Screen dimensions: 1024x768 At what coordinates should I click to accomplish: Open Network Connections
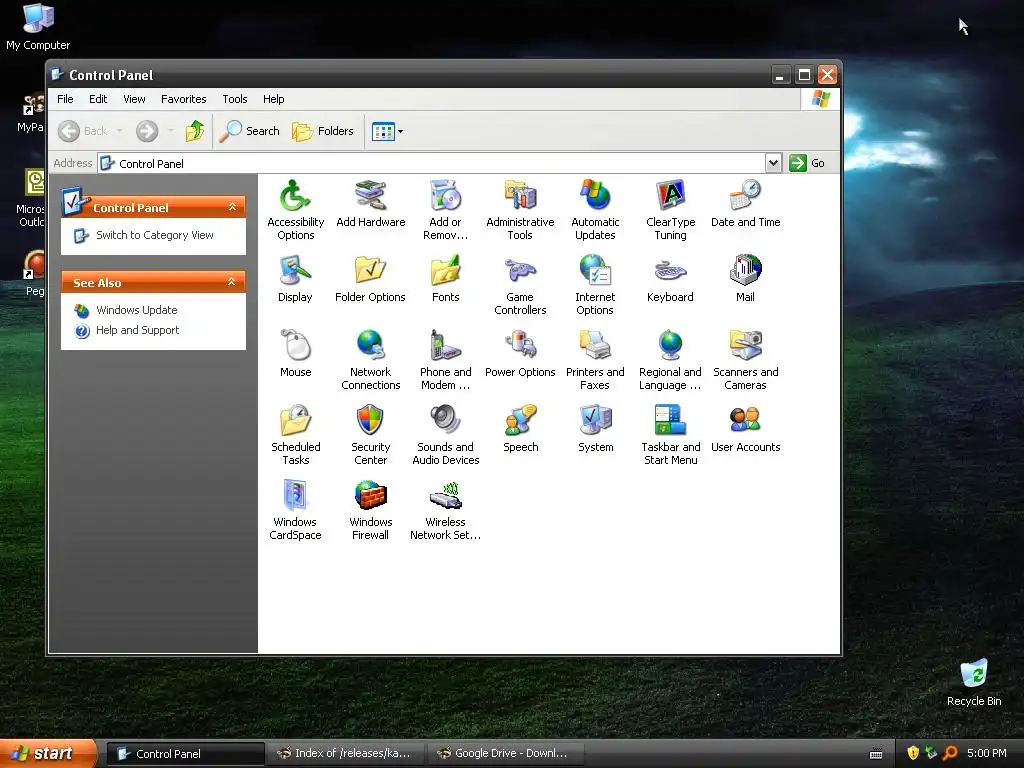point(370,360)
